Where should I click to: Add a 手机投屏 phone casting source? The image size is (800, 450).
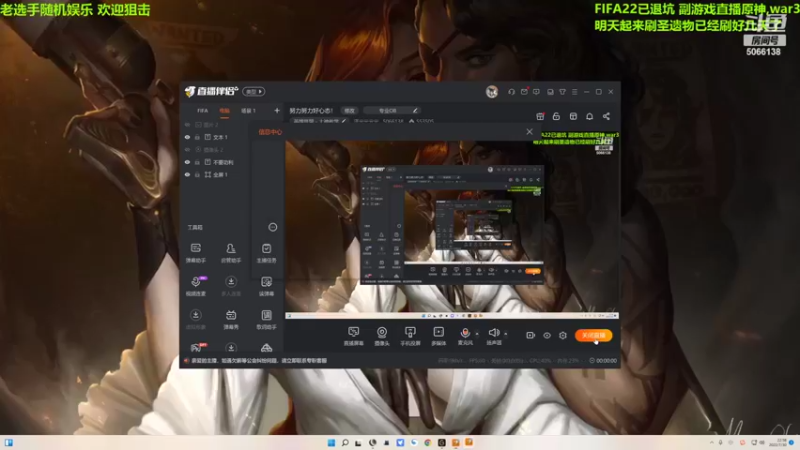coord(410,336)
